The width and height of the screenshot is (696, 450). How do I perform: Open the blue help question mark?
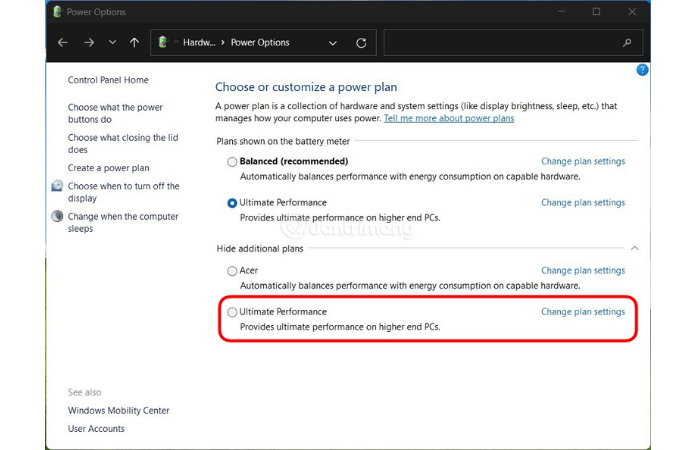642,70
